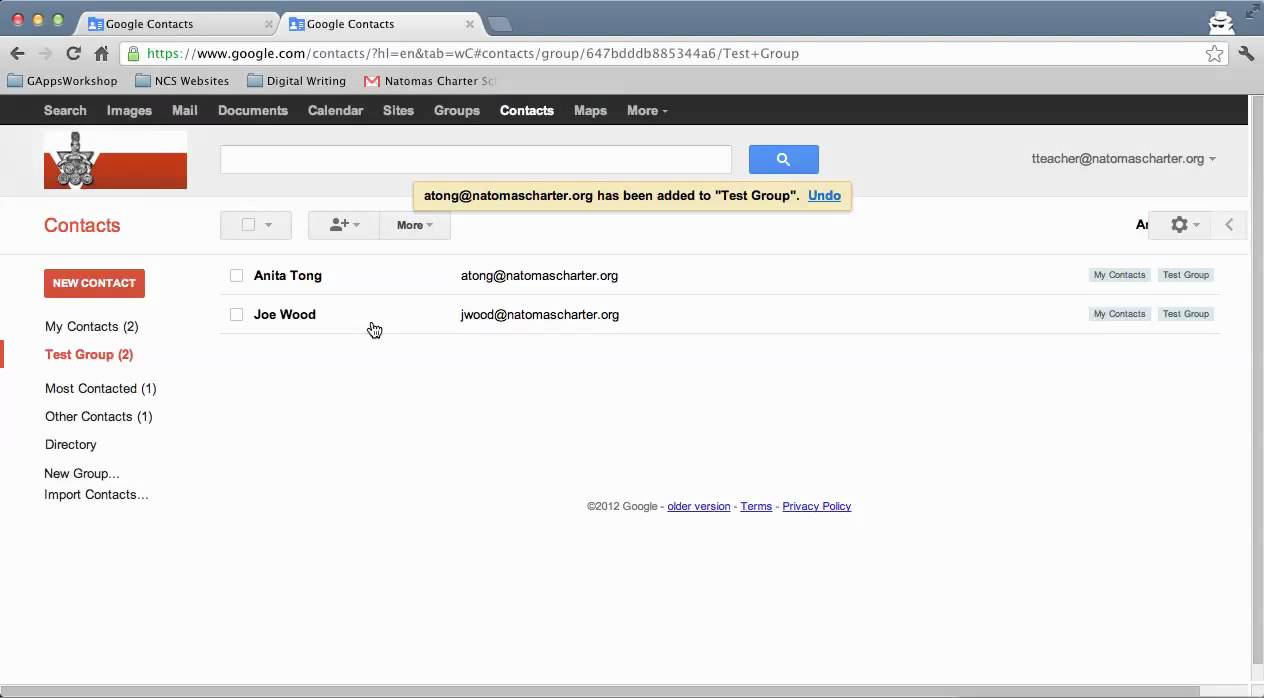Select the second Google Contacts tab
The width and height of the screenshot is (1264, 698).
coord(380,23)
